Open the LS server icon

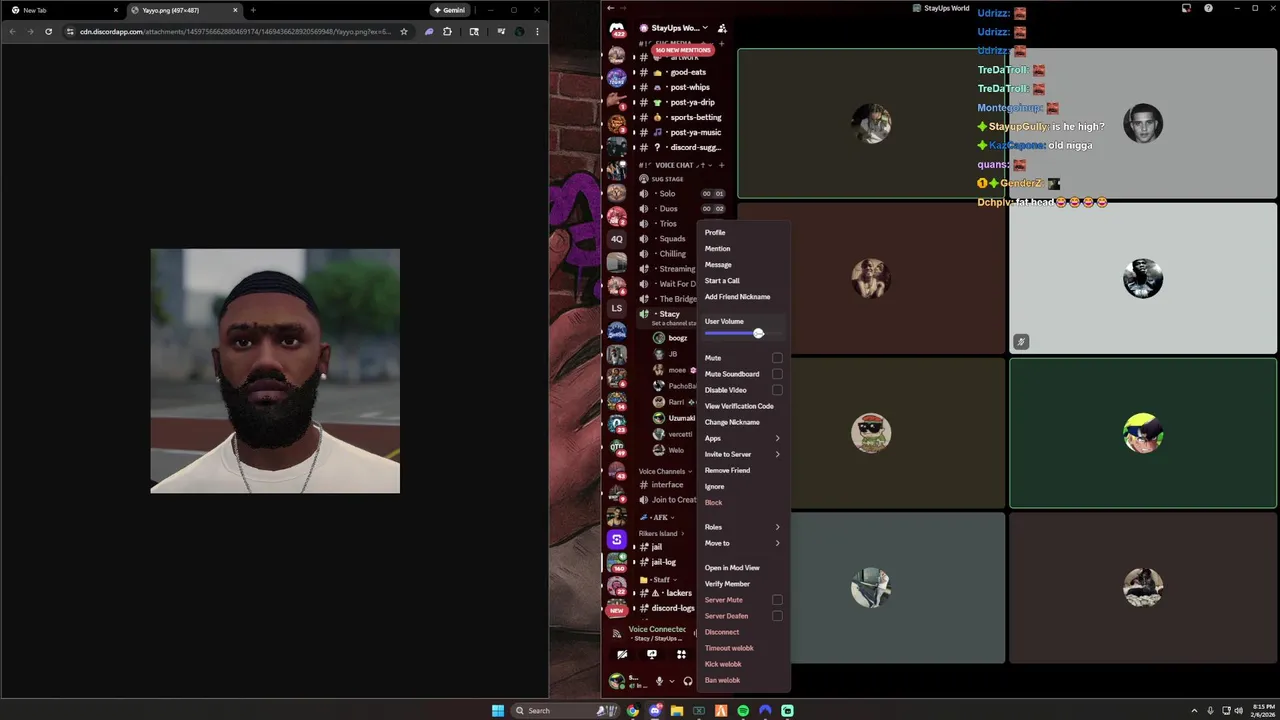coord(617,308)
